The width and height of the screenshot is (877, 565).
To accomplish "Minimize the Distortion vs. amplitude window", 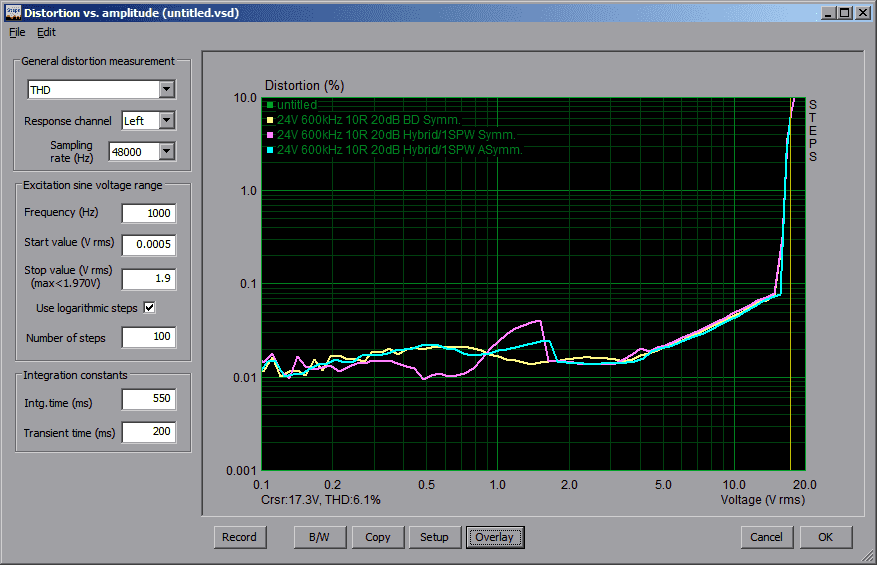I will click(x=828, y=13).
